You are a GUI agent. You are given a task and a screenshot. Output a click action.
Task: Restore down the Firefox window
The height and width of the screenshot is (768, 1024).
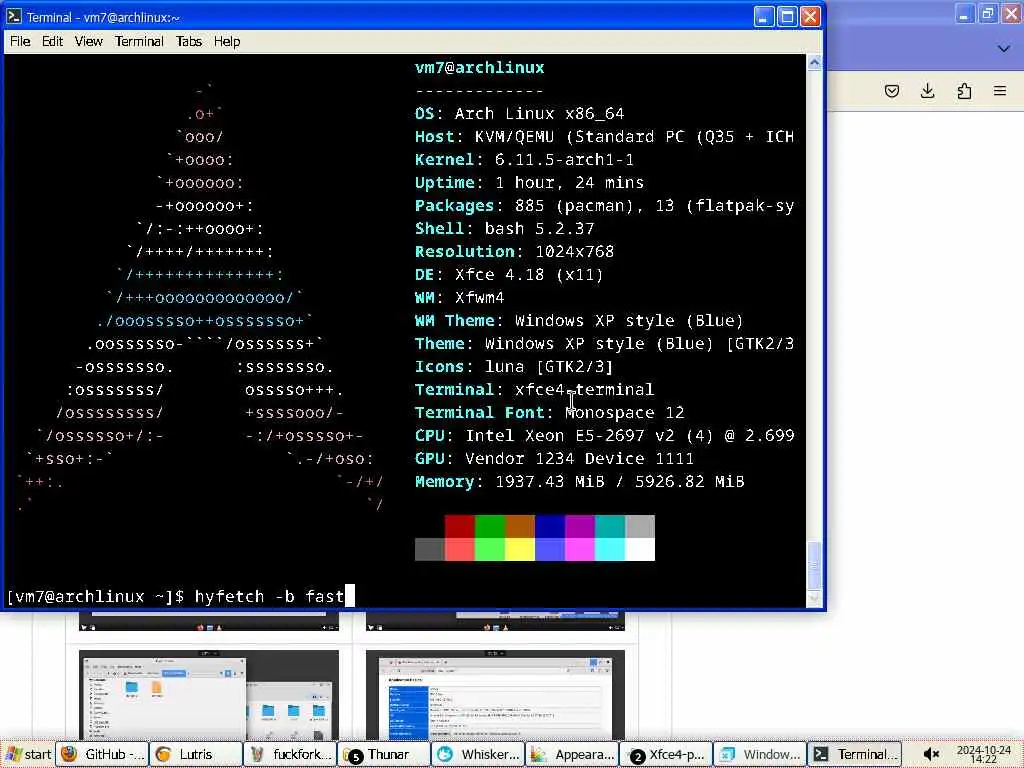coord(988,14)
